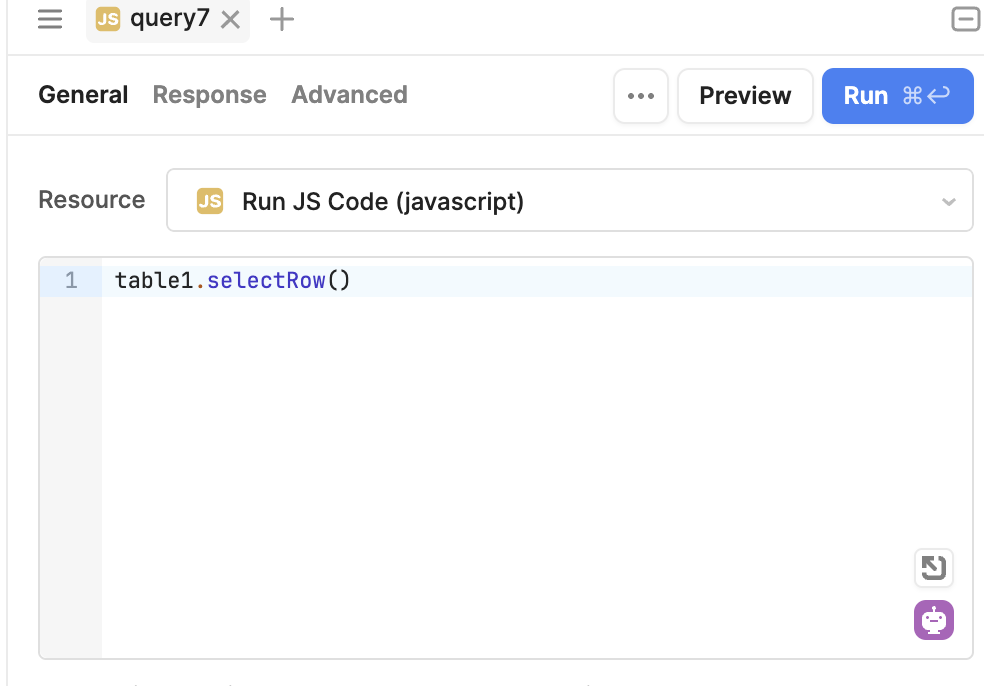Click the Resource dropdown chevron

click(948, 202)
